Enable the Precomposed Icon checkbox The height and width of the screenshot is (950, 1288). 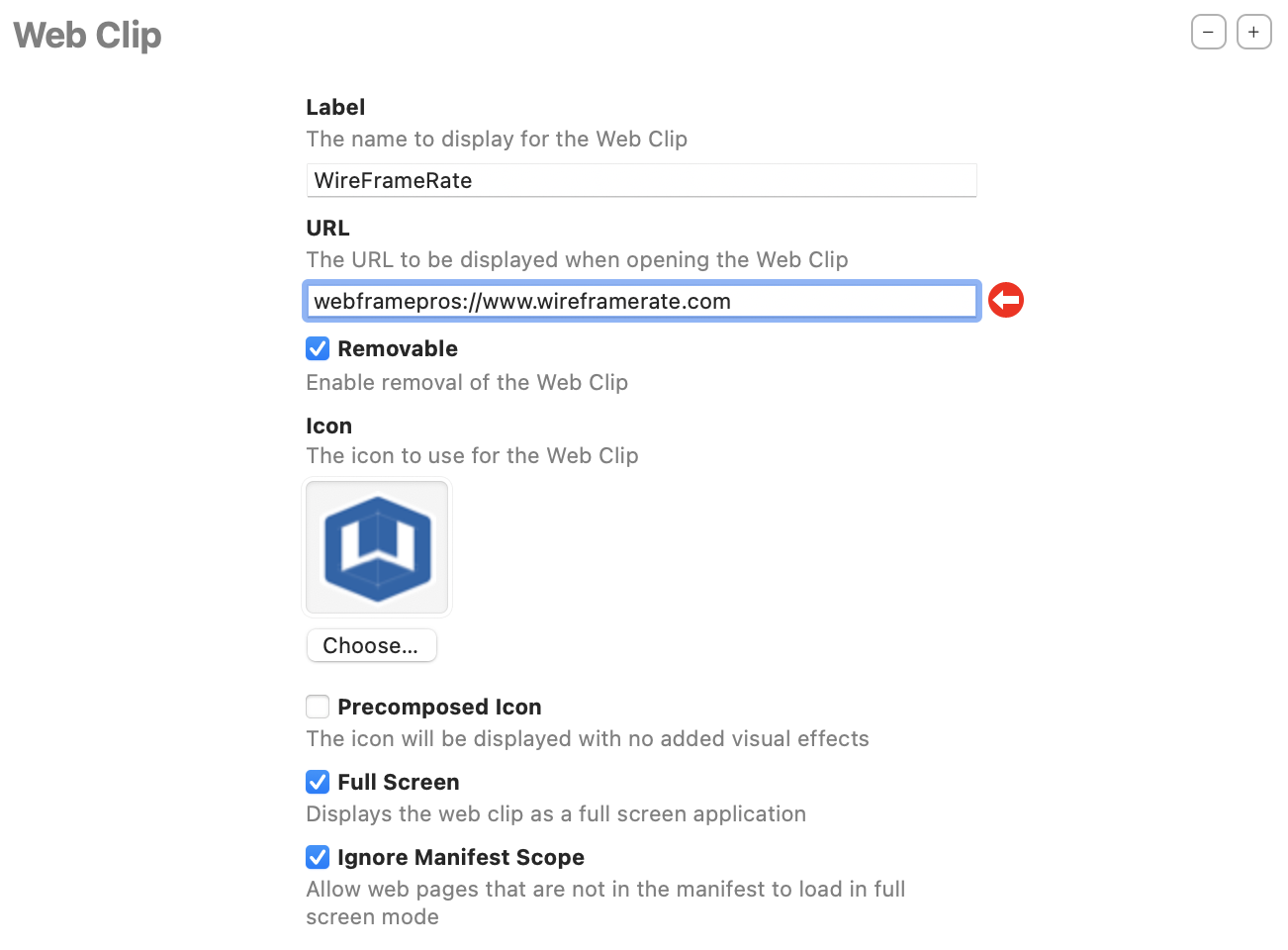click(318, 707)
